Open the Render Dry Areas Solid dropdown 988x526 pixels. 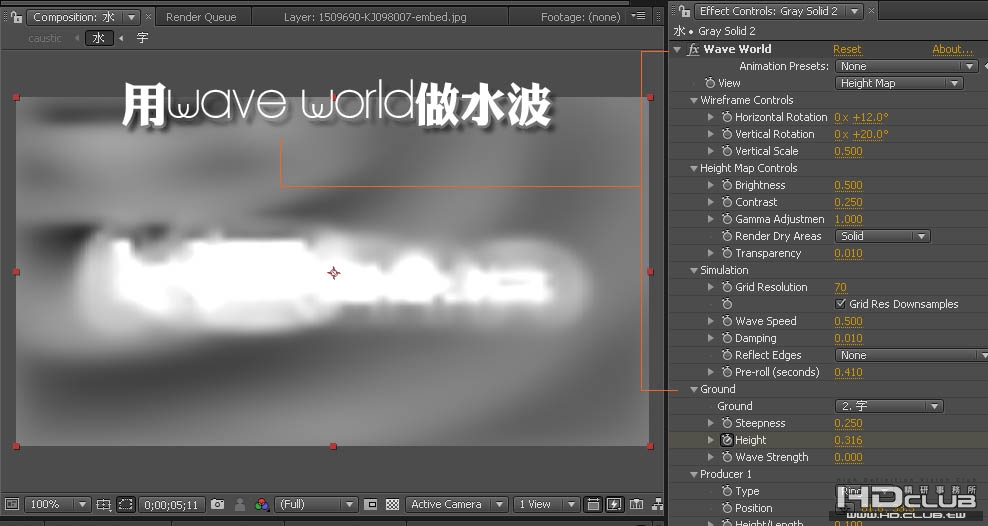point(882,236)
